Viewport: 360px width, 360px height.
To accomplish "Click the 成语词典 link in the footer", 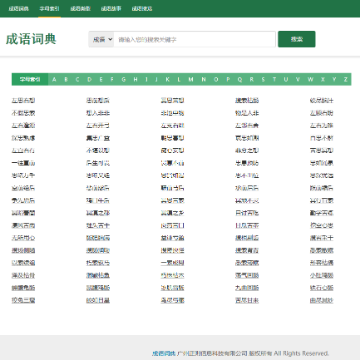I will 164,353.
